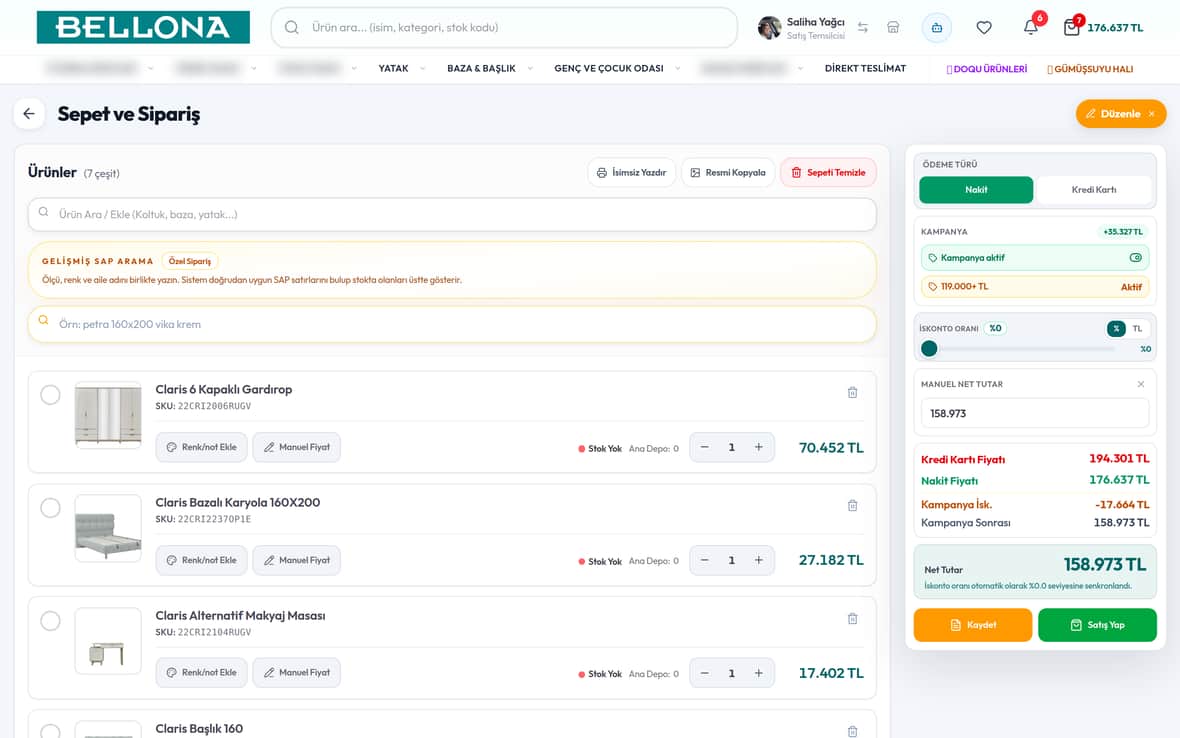Click the robot assistant icon
Screen dimensions: 1180x738
coord(937,28)
